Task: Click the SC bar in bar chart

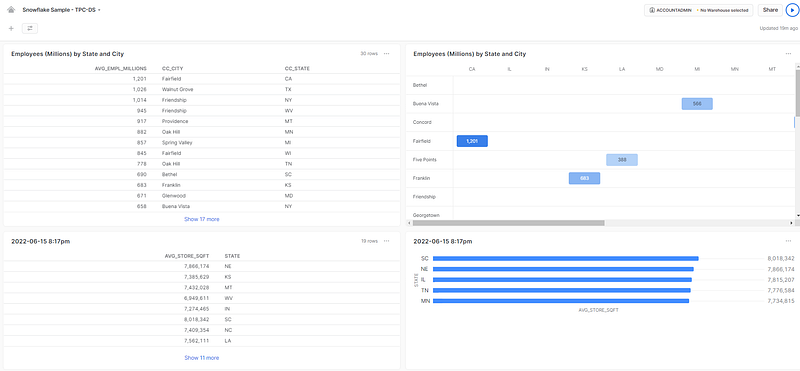Action: (565, 258)
